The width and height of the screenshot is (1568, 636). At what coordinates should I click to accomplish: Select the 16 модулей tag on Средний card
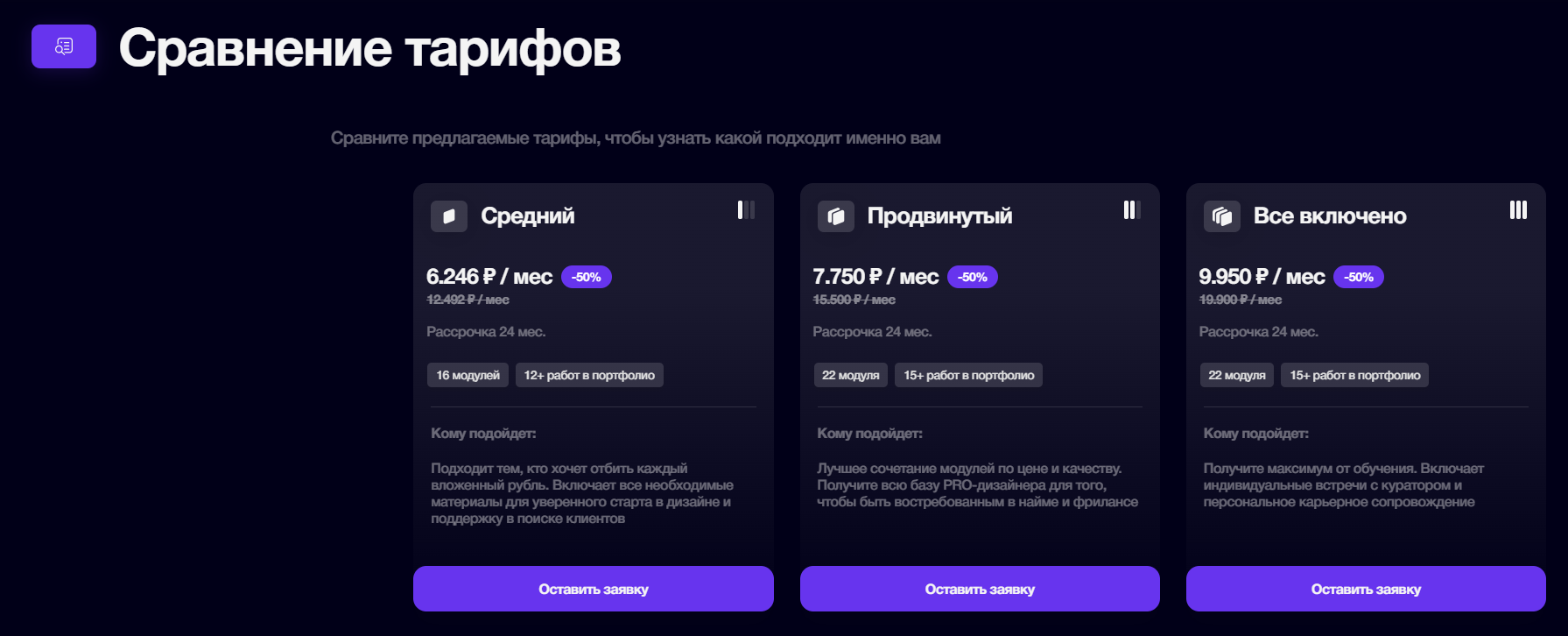click(468, 375)
